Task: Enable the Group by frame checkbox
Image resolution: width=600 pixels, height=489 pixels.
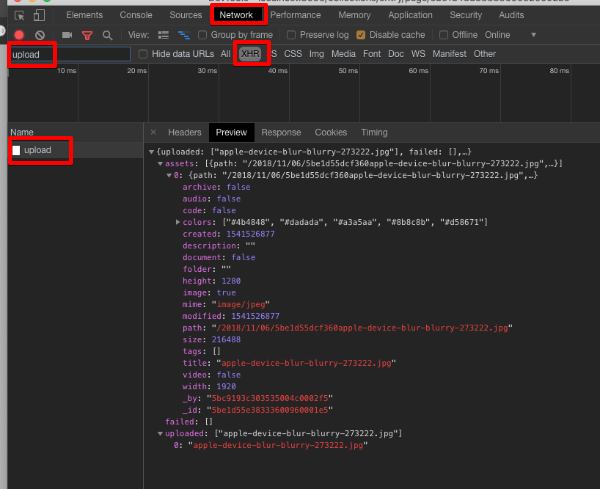Action: [x=202, y=35]
